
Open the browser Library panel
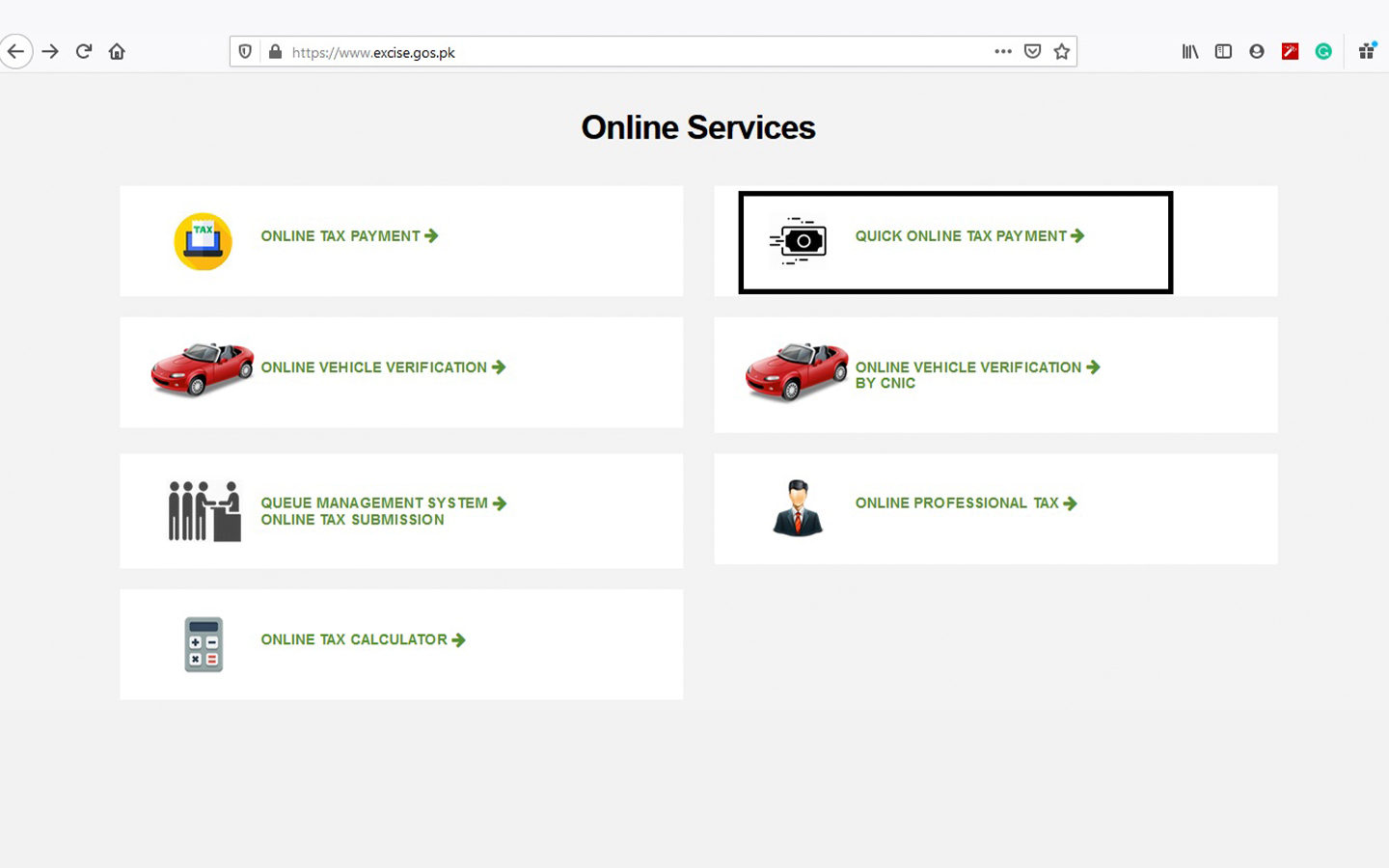(1189, 51)
